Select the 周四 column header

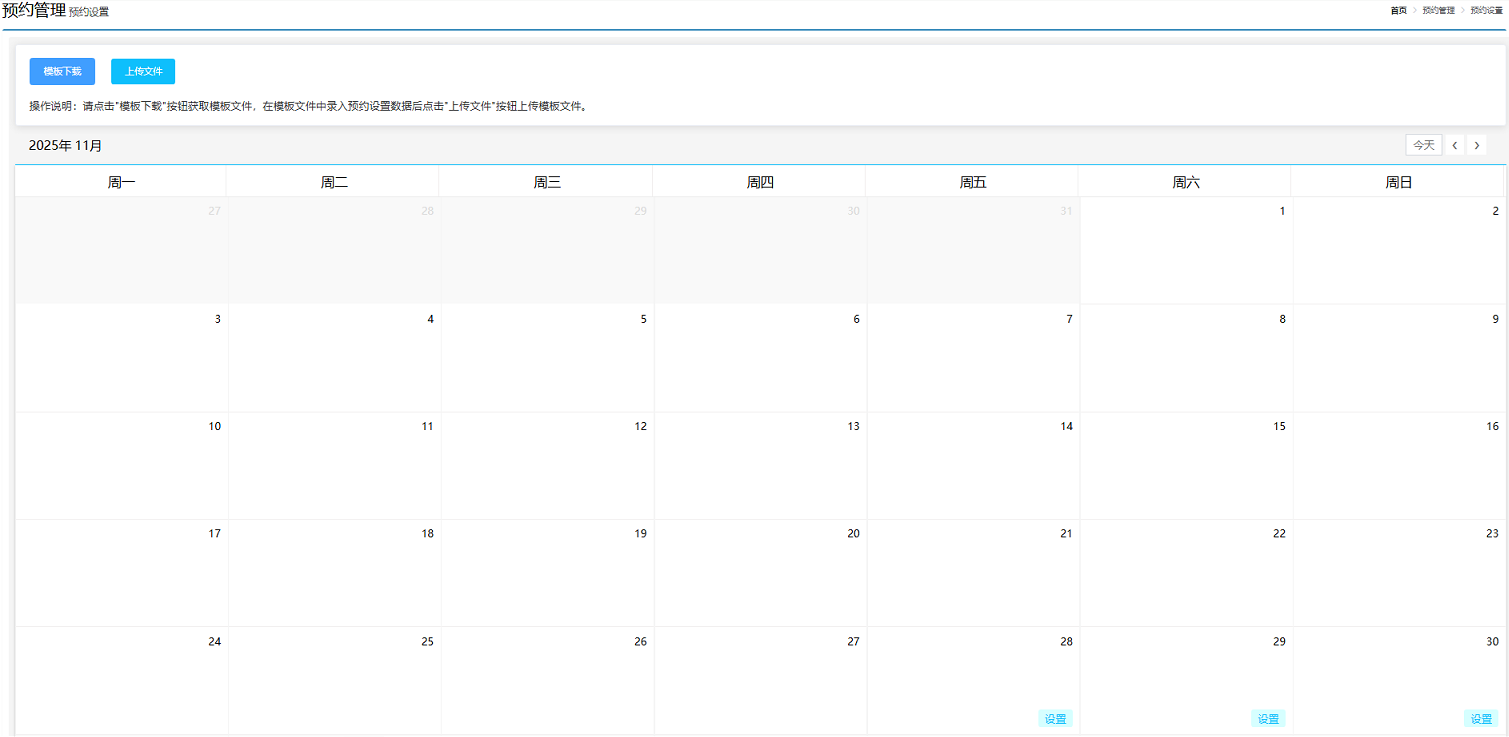click(x=760, y=182)
